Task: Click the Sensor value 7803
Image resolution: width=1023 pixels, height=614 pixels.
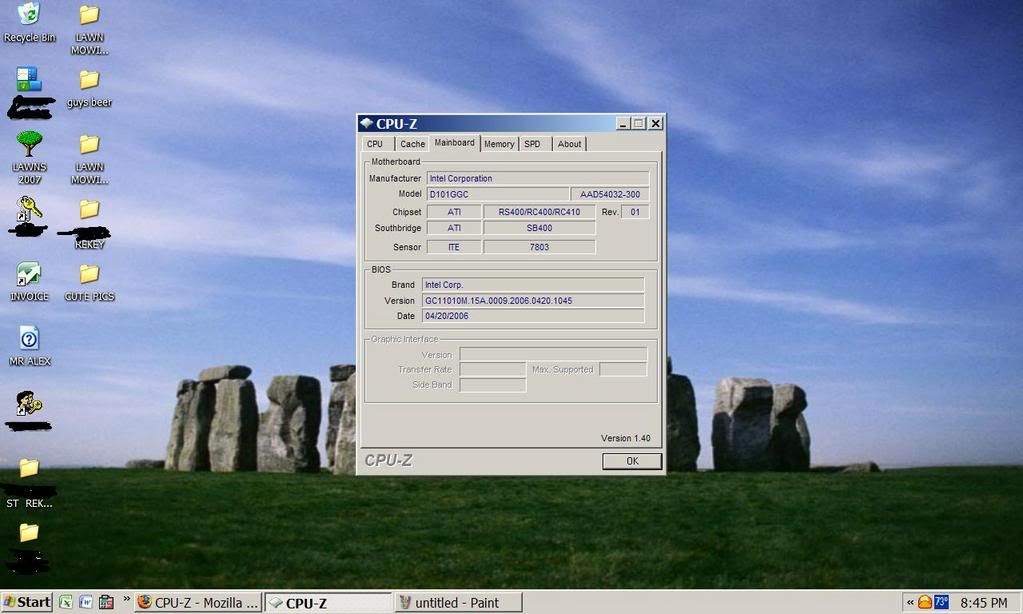Action: click(x=539, y=247)
